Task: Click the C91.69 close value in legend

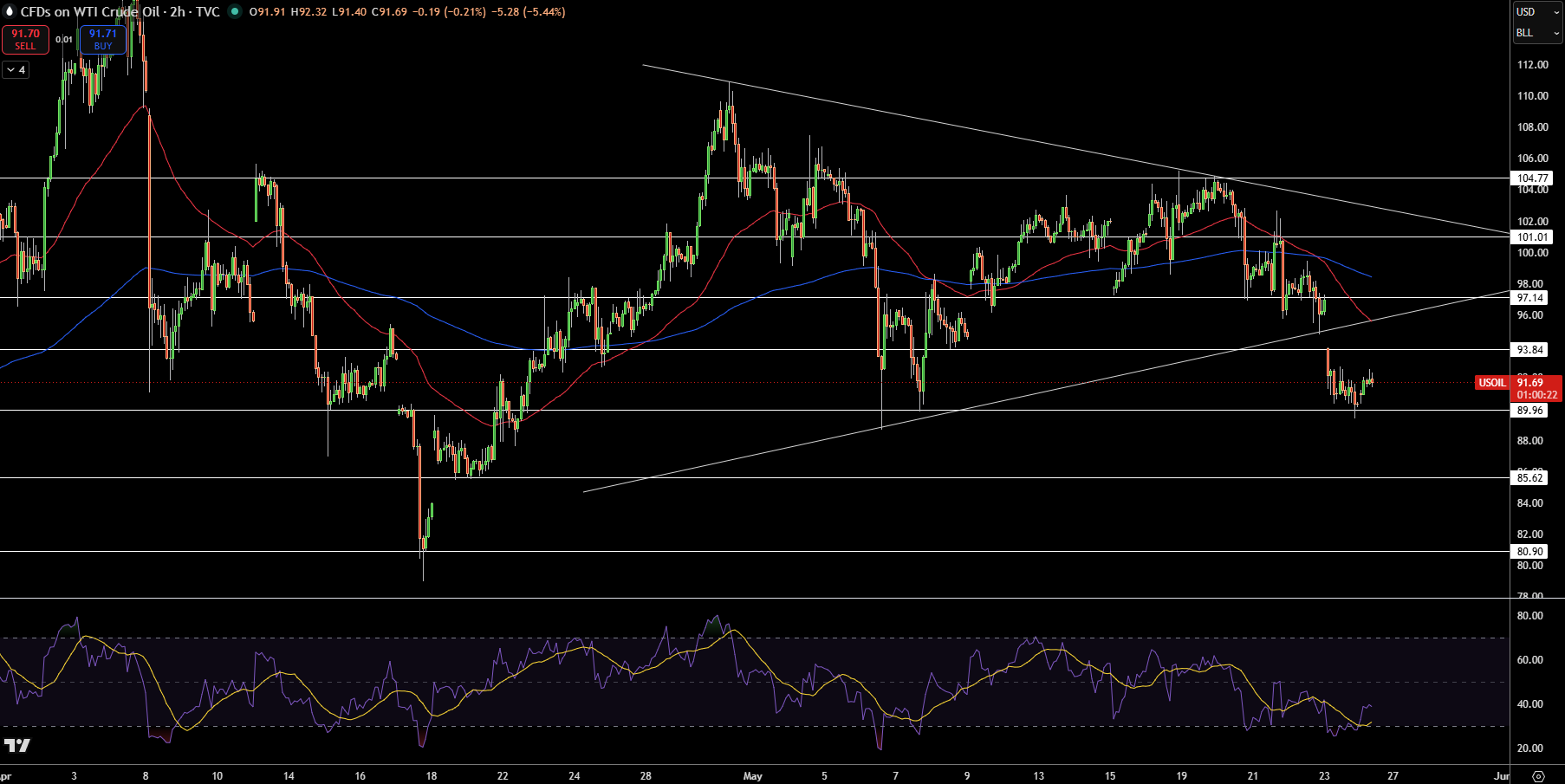Action: point(389,12)
